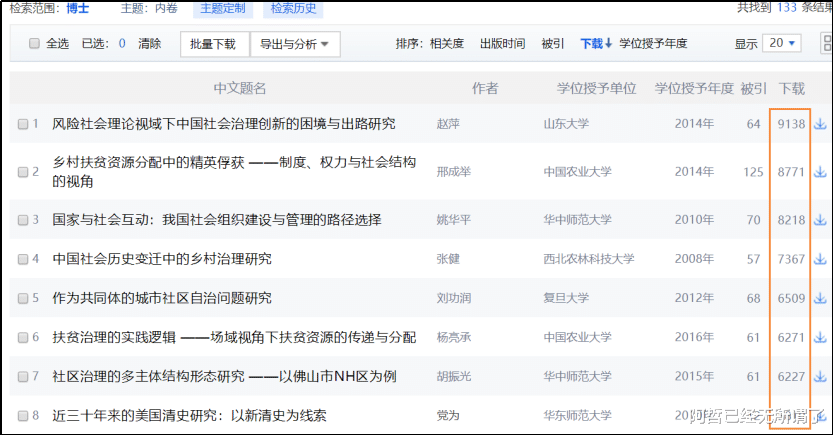
Task: Open thesis 近三十年来的美国清史研究
Action: [189, 415]
